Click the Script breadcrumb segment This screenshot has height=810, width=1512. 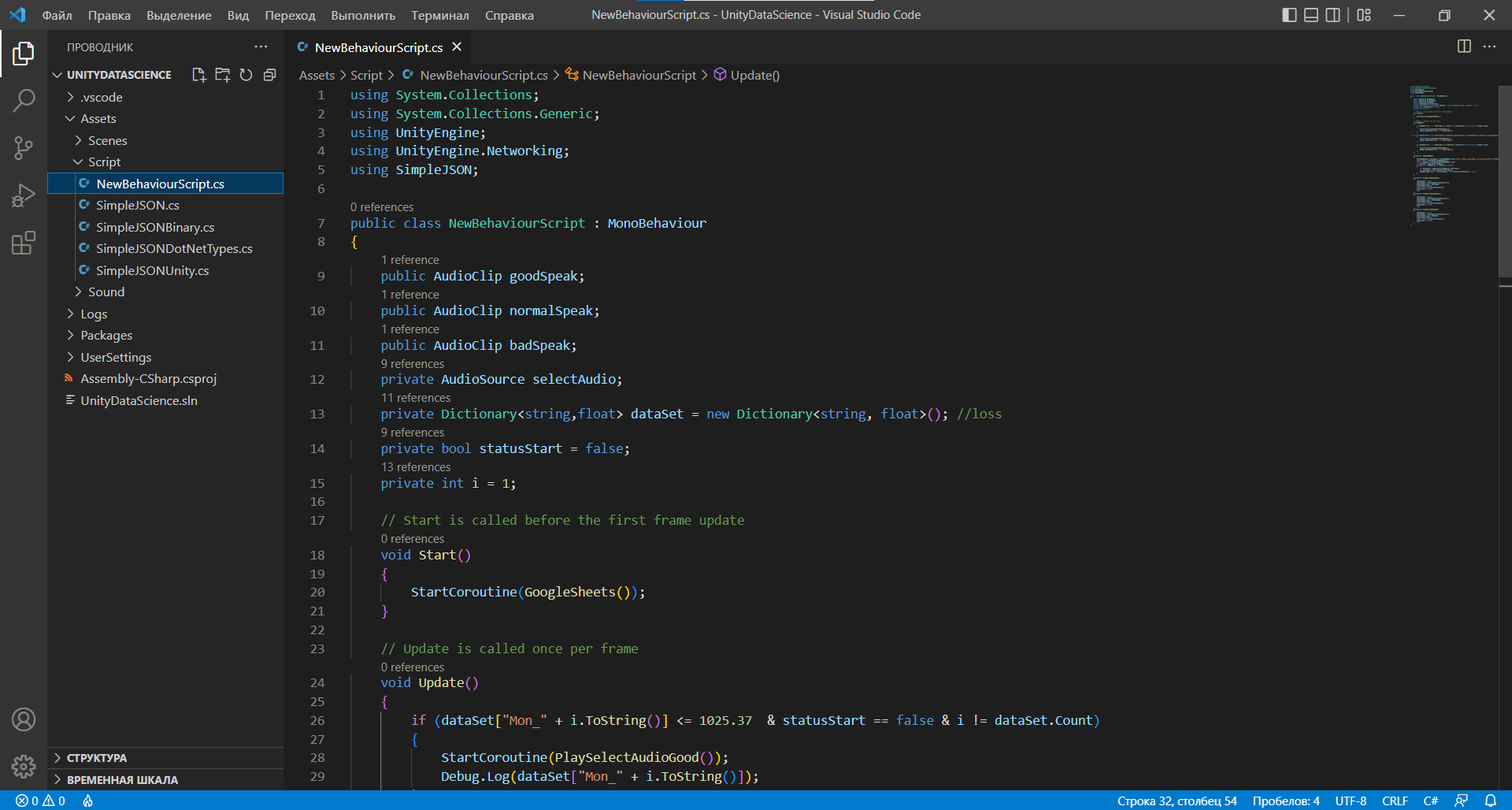point(366,75)
